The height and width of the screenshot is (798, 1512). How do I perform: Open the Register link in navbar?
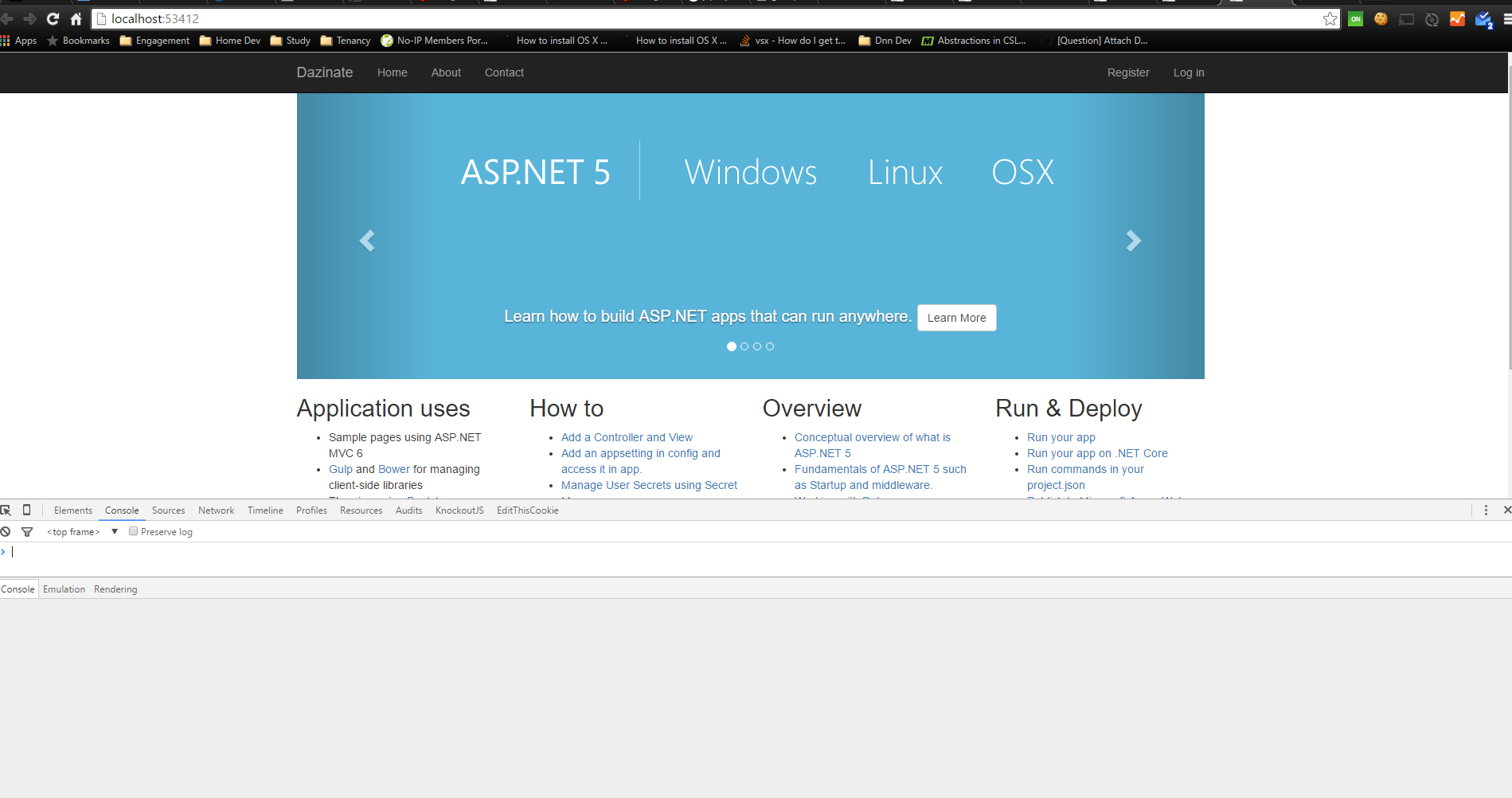click(1127, 72)
